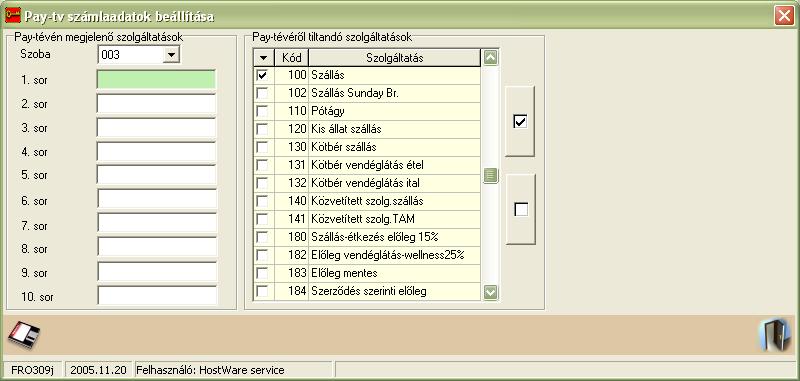The image size is (800, 381).
Task: Click the scroll up arrow in services list
Action: [490, 58]
